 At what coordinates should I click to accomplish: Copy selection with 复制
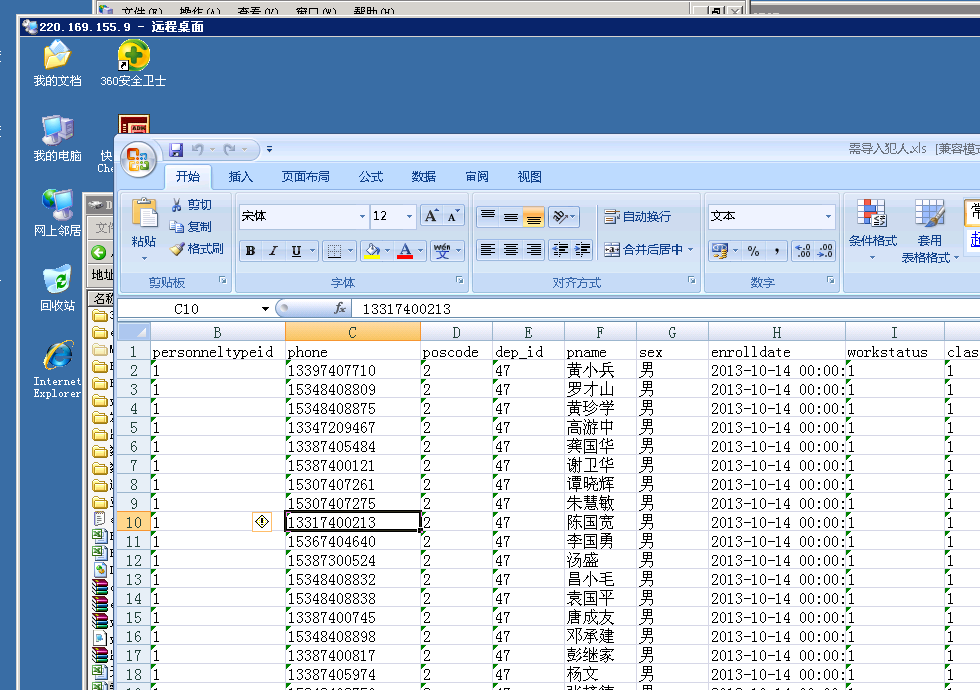coord(191,227)
